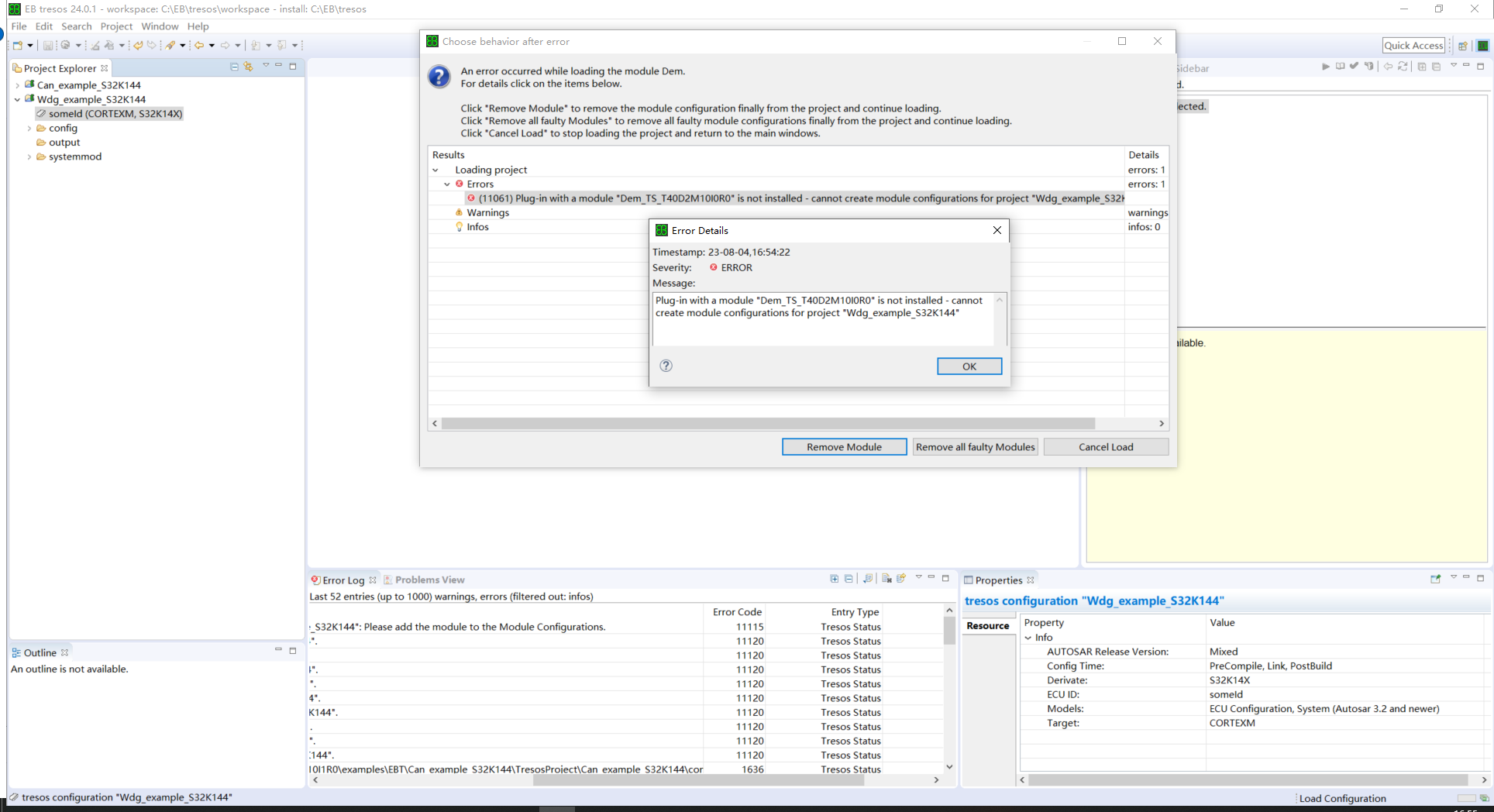
Task: Click the Quick Access search field
Action: pyautogui.click(x=1413, y=46)
